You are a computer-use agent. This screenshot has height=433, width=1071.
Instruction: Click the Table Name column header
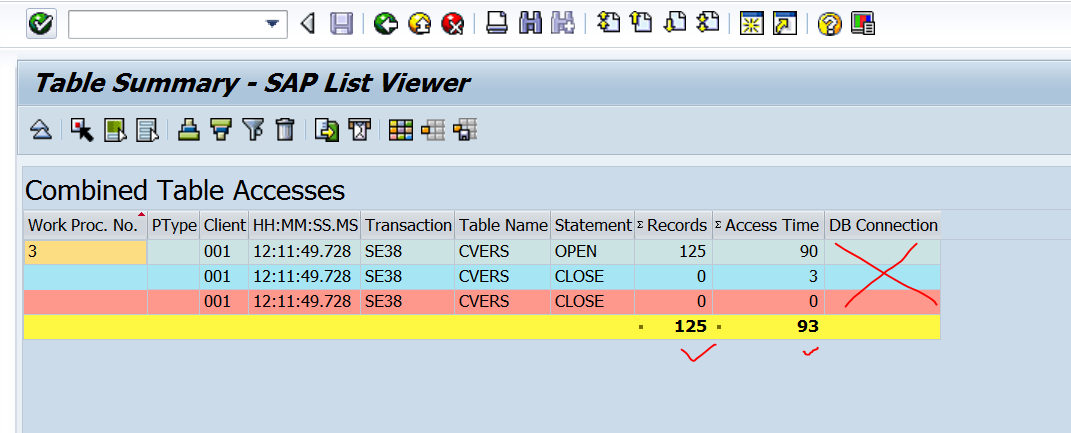503,225
